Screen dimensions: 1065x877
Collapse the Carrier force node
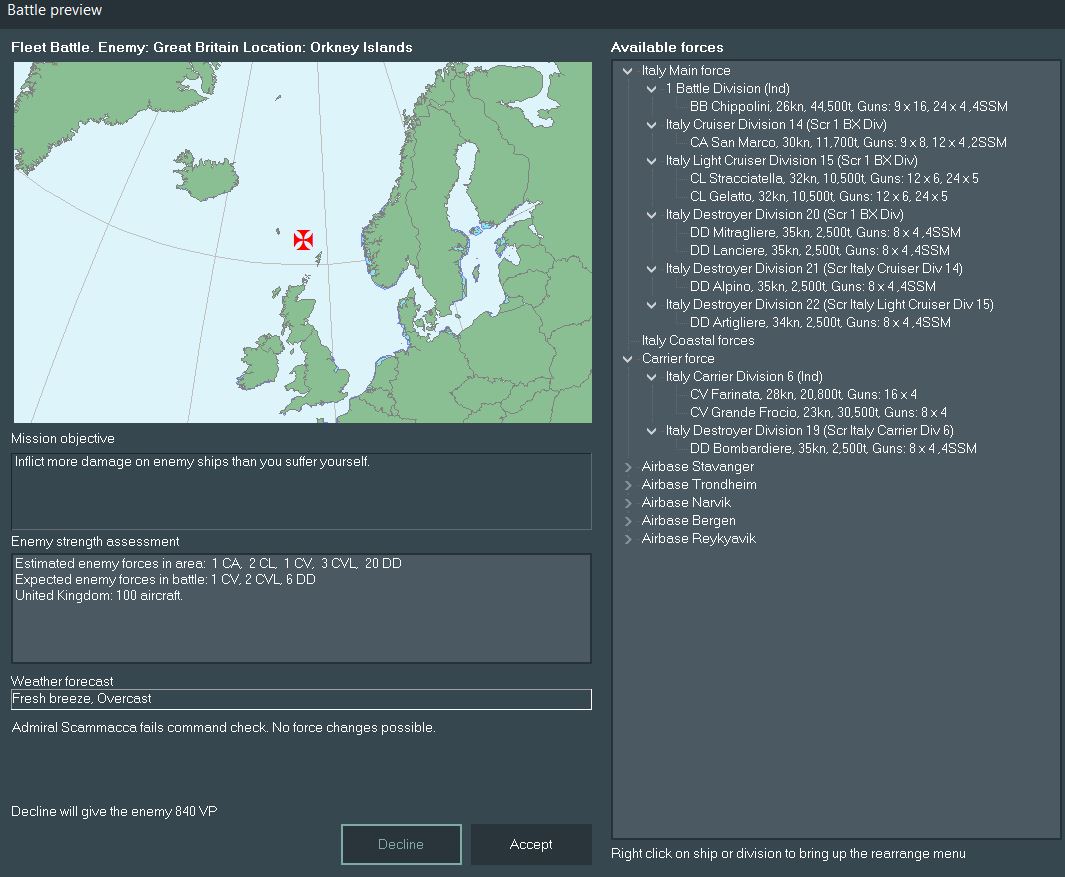(628, 359)
